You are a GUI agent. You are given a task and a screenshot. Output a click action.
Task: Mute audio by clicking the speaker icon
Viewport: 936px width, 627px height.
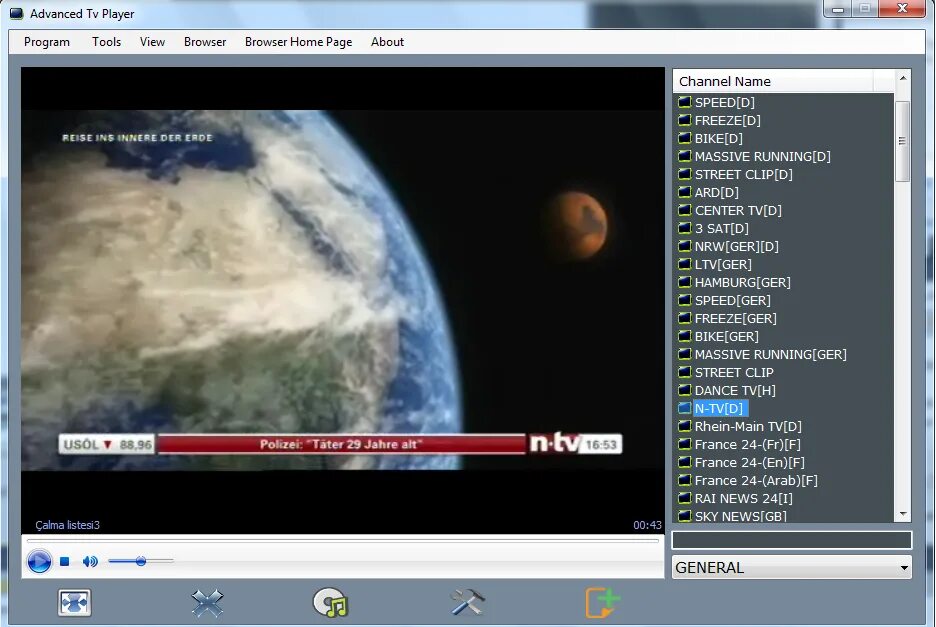click(89, 561)
